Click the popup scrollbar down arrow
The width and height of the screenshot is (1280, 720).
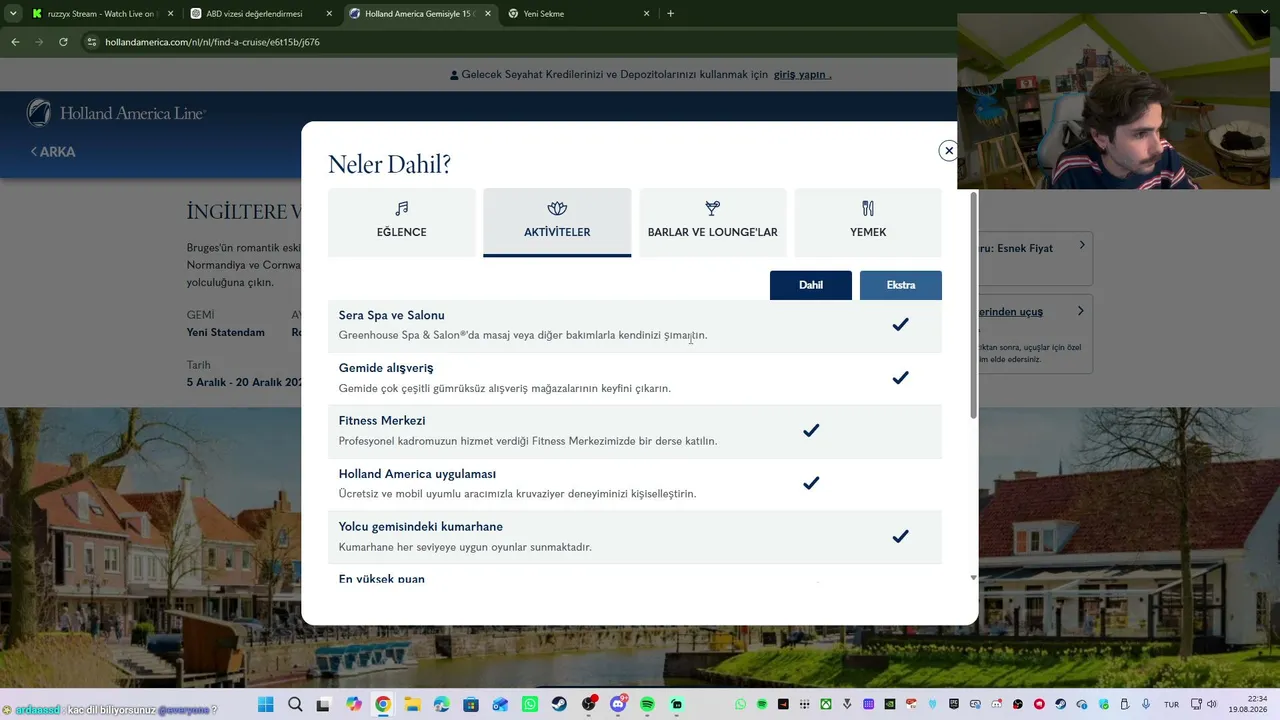pos(974,578)
